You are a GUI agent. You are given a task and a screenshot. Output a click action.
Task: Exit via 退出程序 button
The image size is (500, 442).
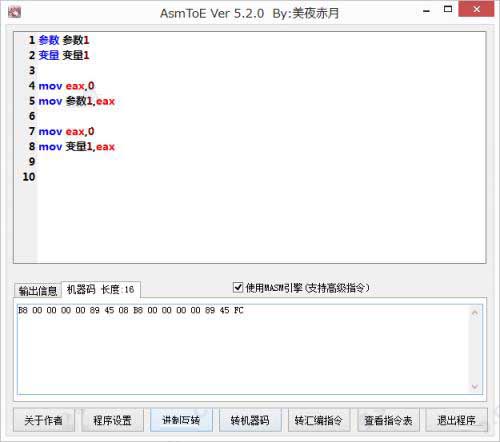[x=456, y=420]
